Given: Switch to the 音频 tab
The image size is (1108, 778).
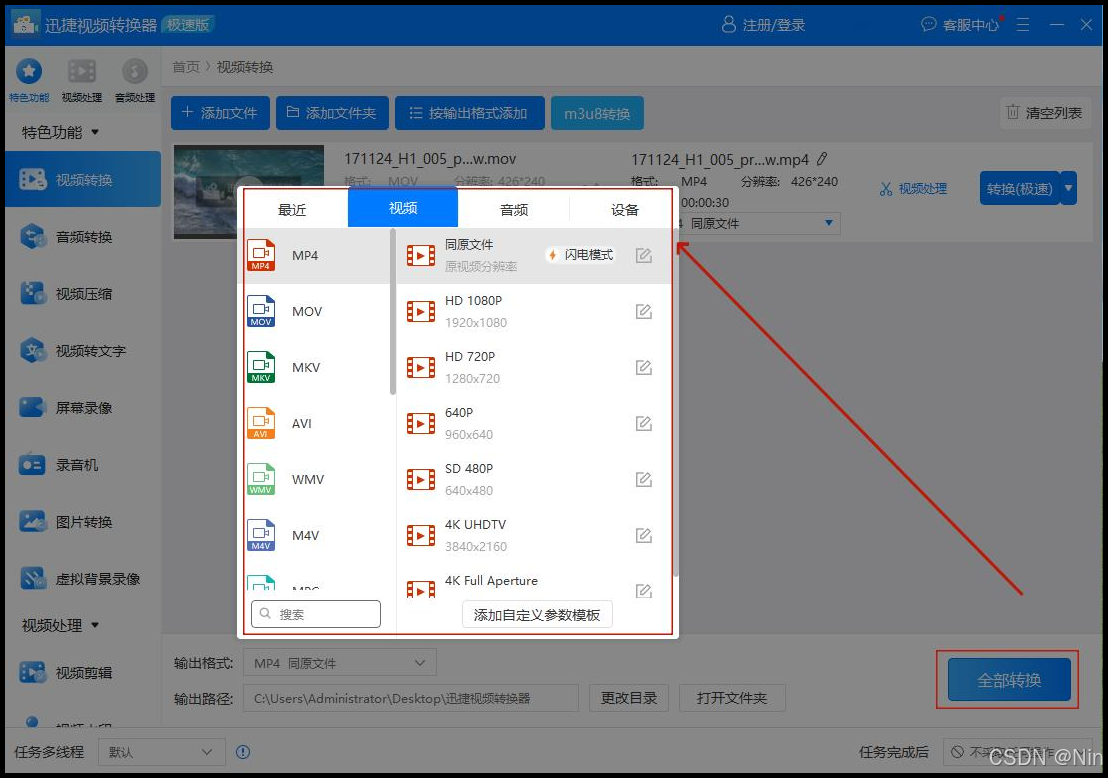Looking at the screenshot, I should tap(514, 209).
